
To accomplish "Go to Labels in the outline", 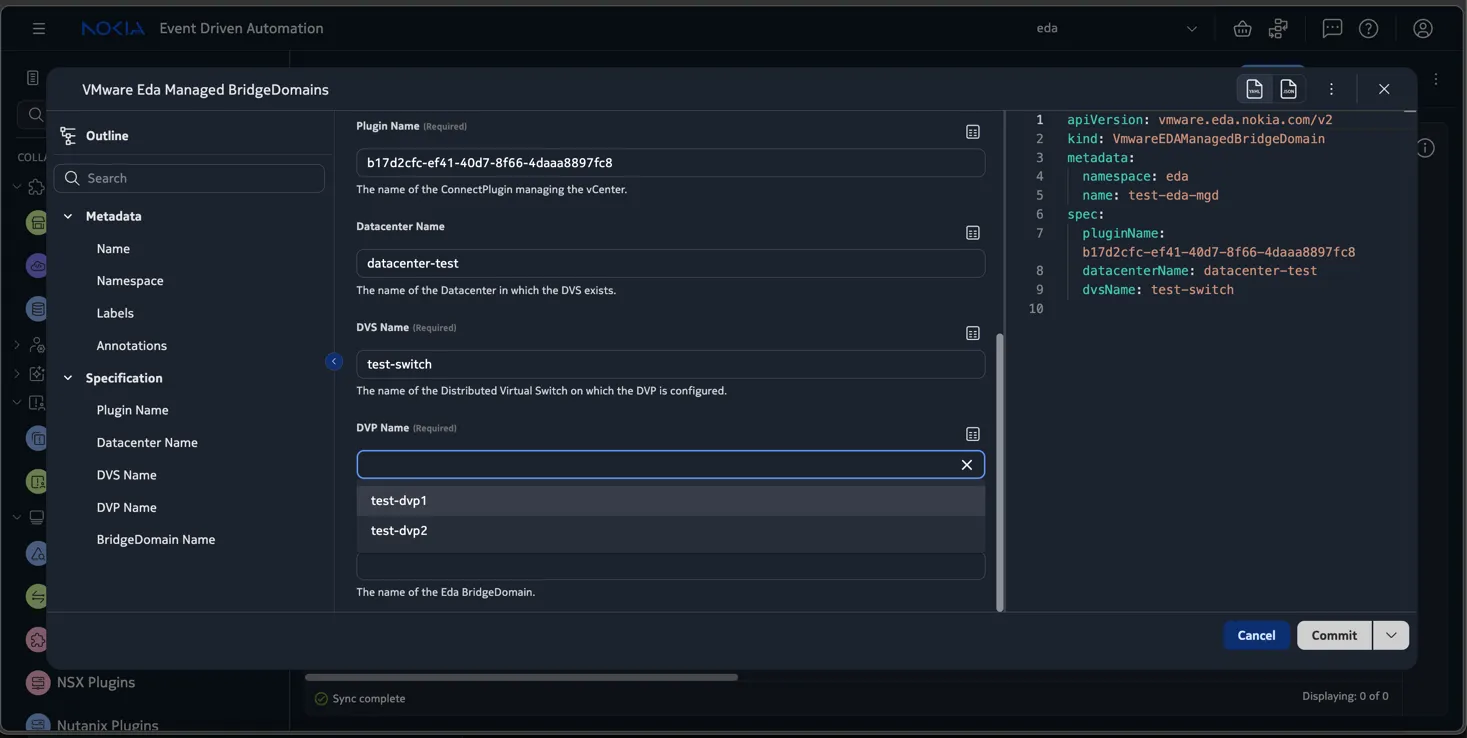I will coord(115,313).
